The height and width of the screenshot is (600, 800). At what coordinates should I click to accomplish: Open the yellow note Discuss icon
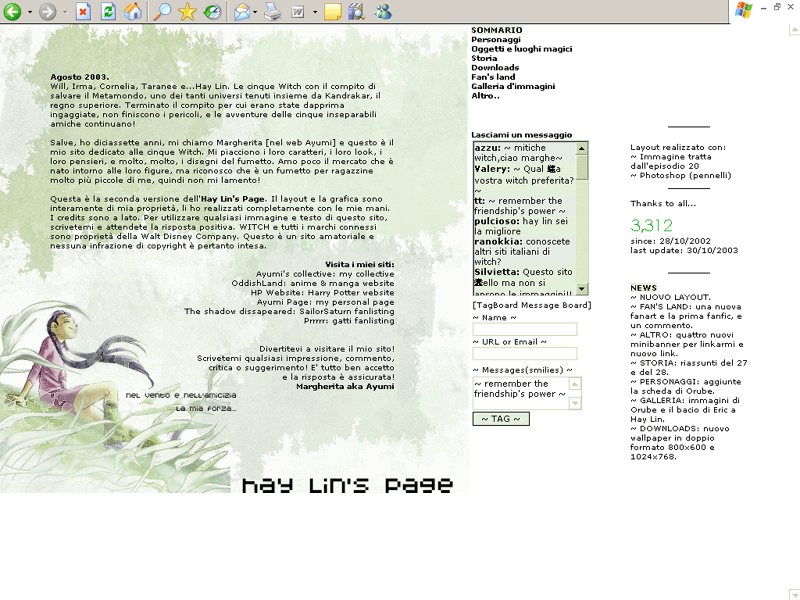pyautogui.click(x=333, y=12)
